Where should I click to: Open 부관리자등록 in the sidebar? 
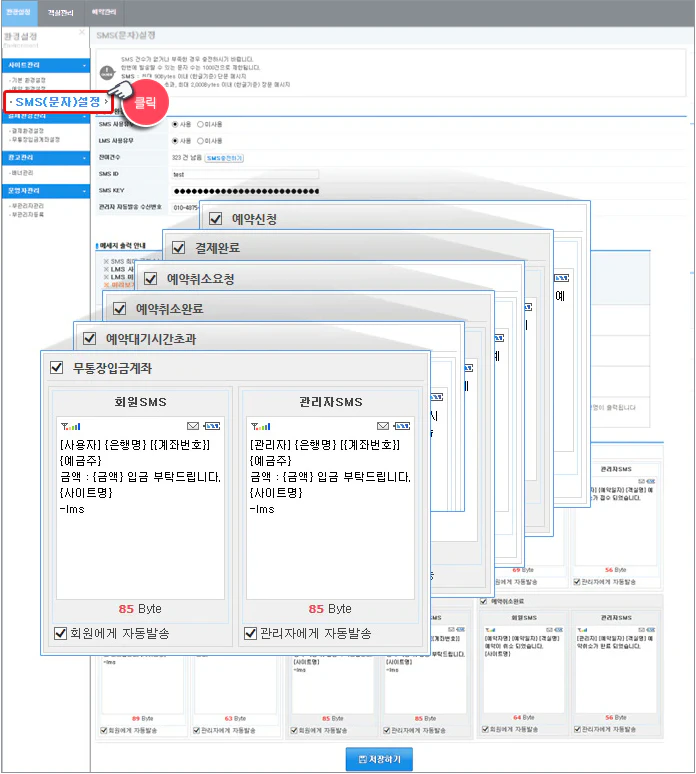click(27, 215)
